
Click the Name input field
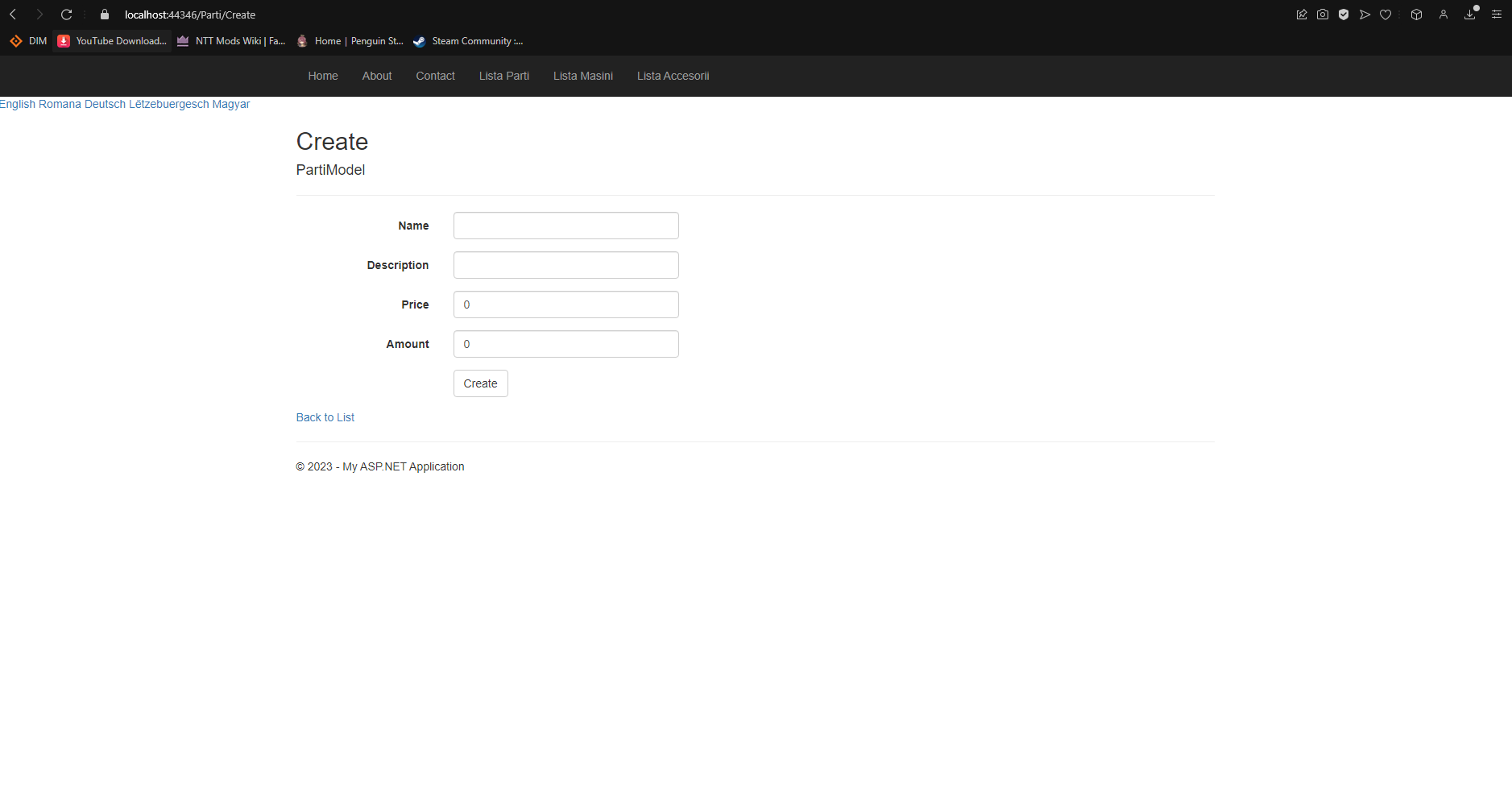point(565,226)
